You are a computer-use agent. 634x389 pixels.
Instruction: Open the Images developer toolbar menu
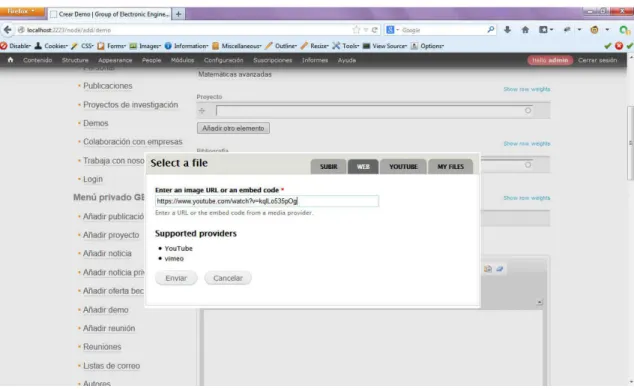tap(145, 46)
